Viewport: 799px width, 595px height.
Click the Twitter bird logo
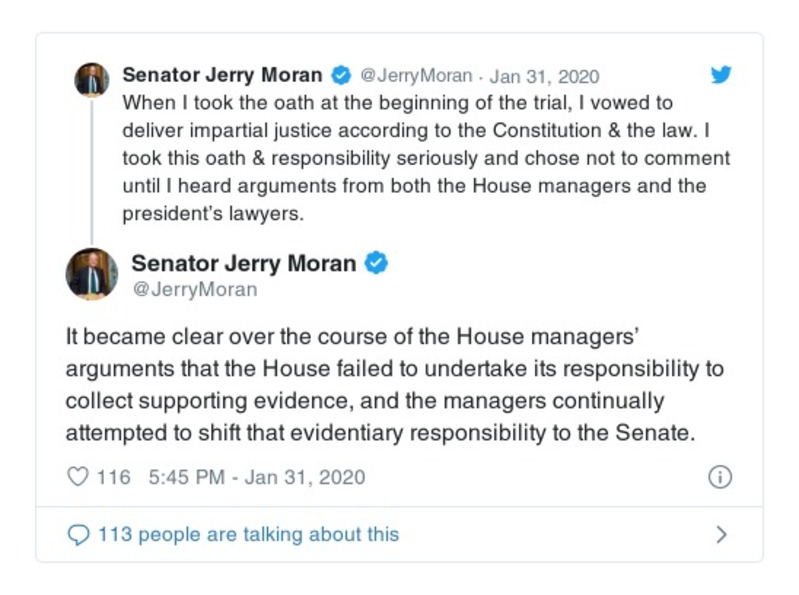pos(720,76)
